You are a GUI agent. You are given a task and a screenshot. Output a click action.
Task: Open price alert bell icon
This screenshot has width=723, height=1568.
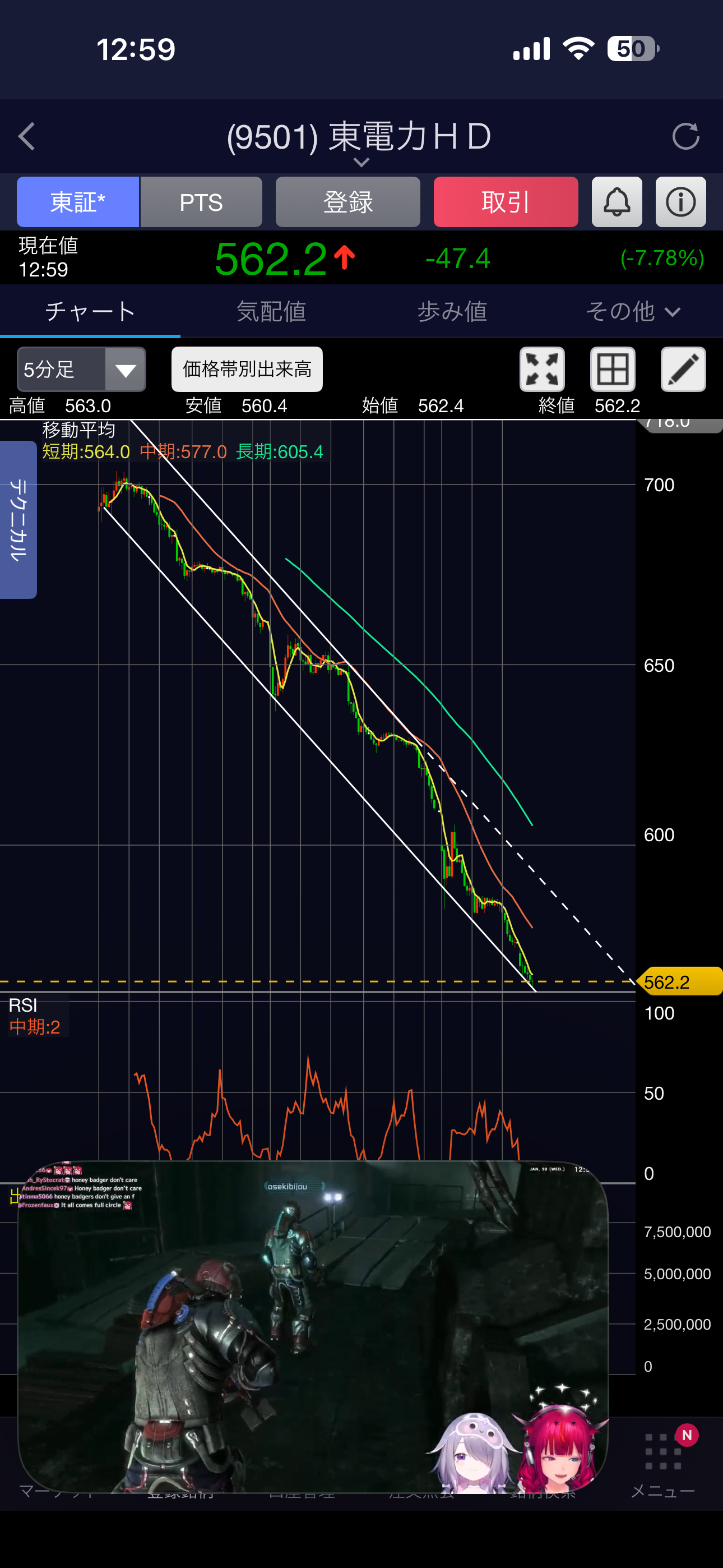pos(617,202)
